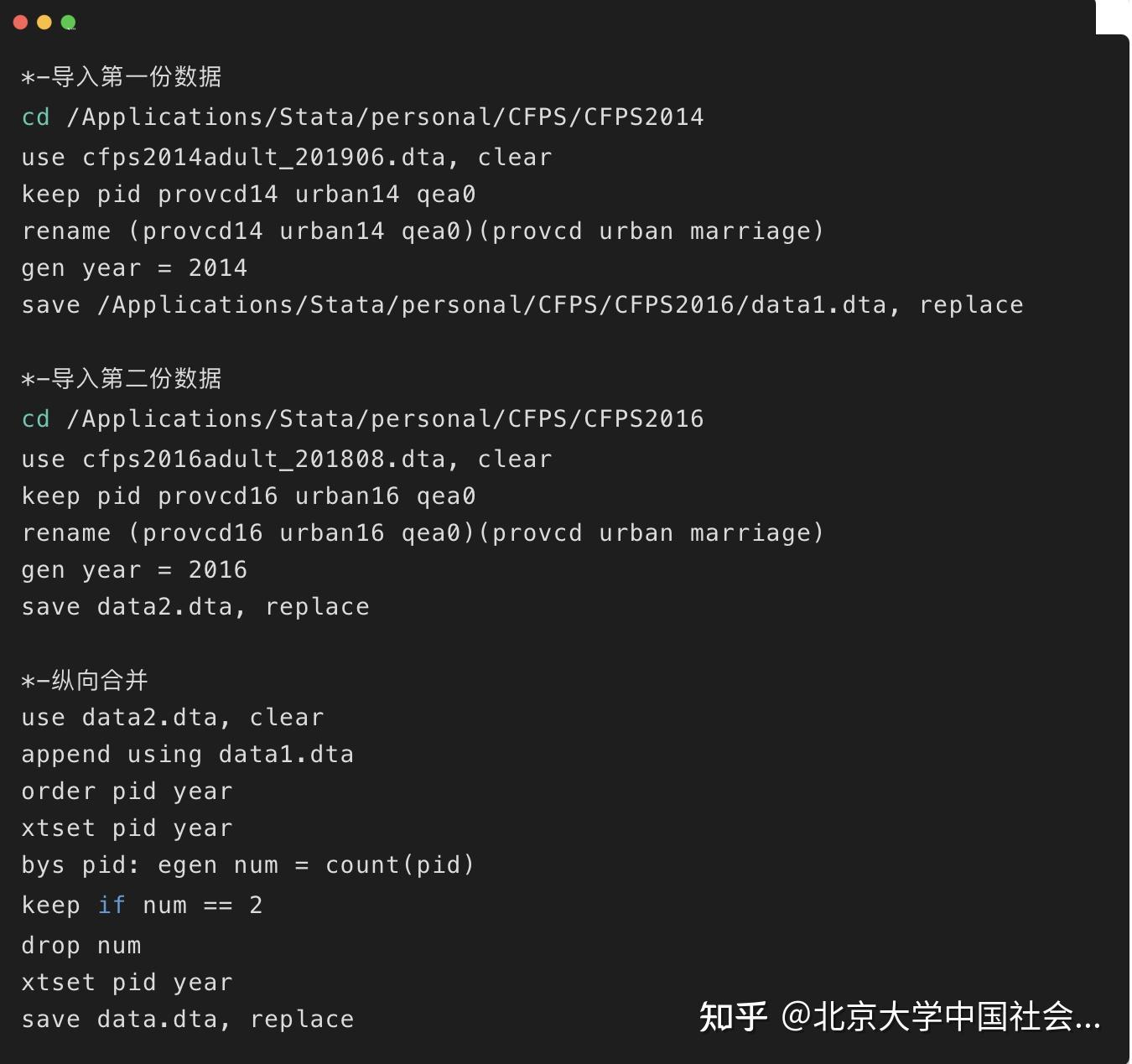
Task: Click the CFPS2014 directory path text
Action: coord(385,117)
